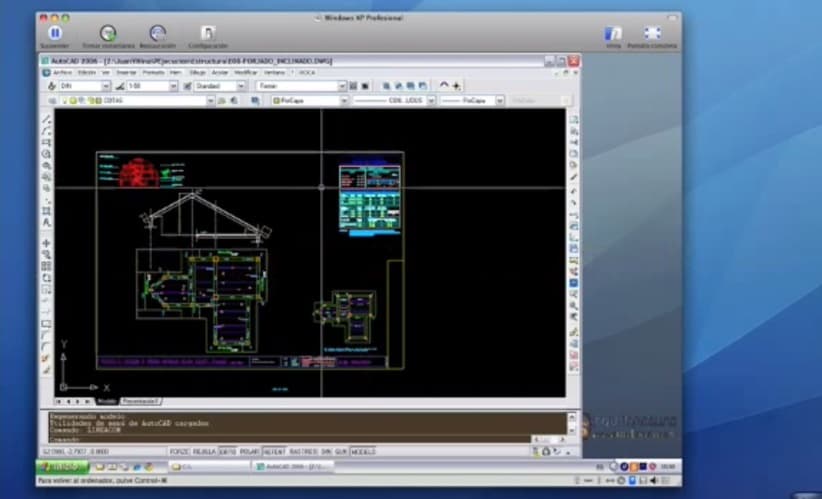Toggle POLAR tracking in status bar
822x499 pixels.
pos(250,451)
